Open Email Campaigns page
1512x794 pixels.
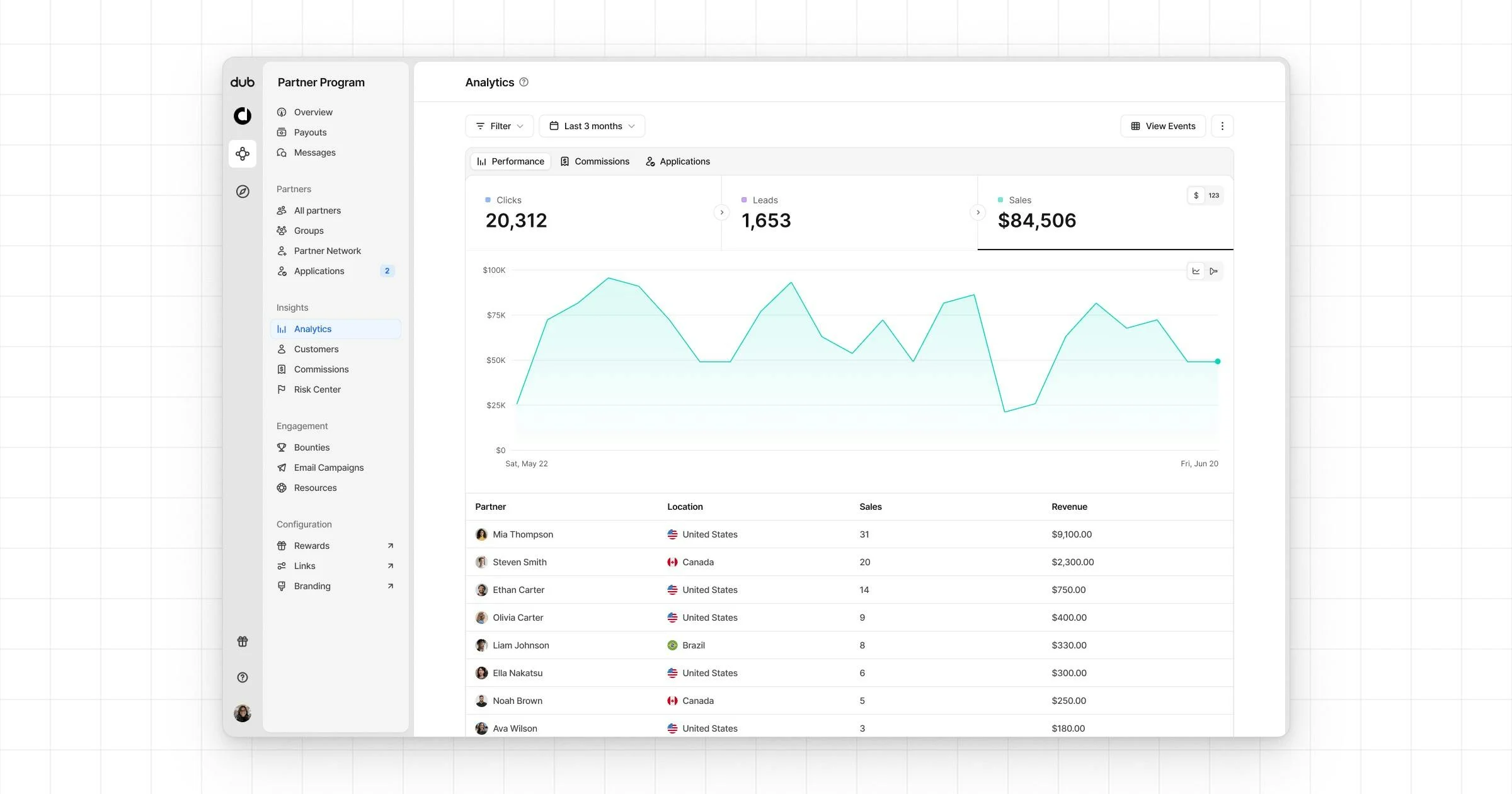[x=336, y=468]
